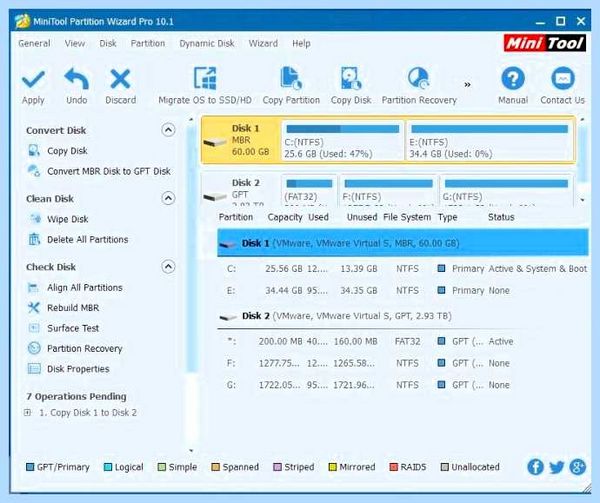
Task: Open the Dynamic Disk menu
Action: pyautogui.click(x=207, y=43)
